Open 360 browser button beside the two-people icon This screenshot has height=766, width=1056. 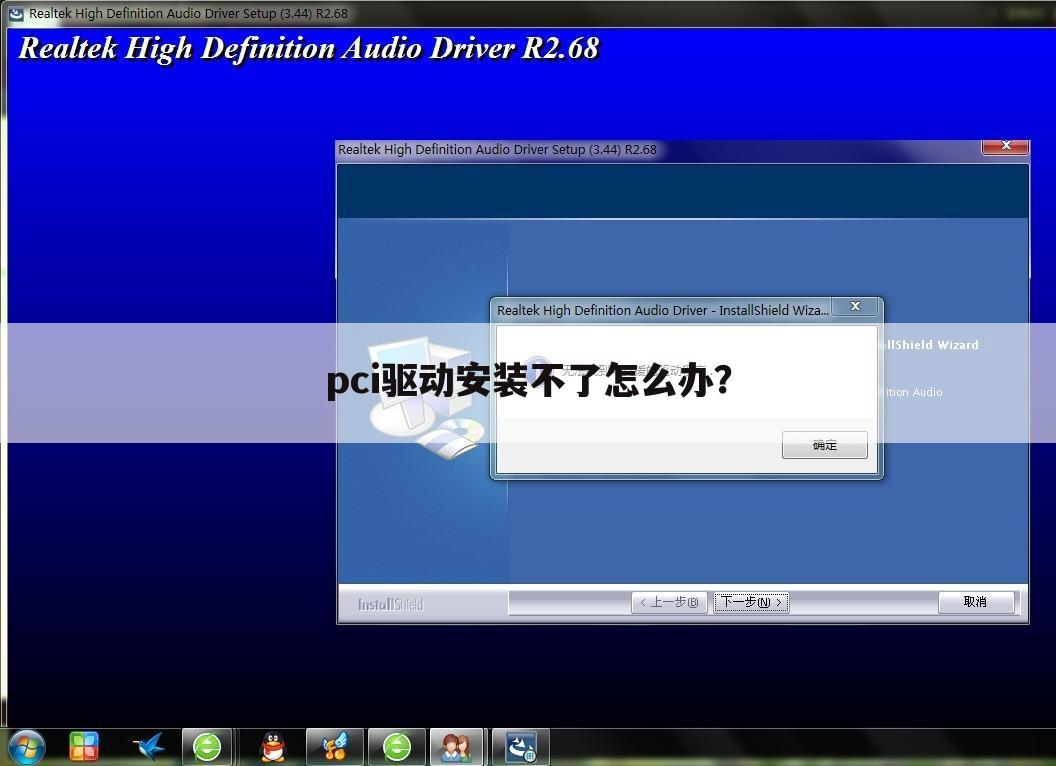click(397, 747)
